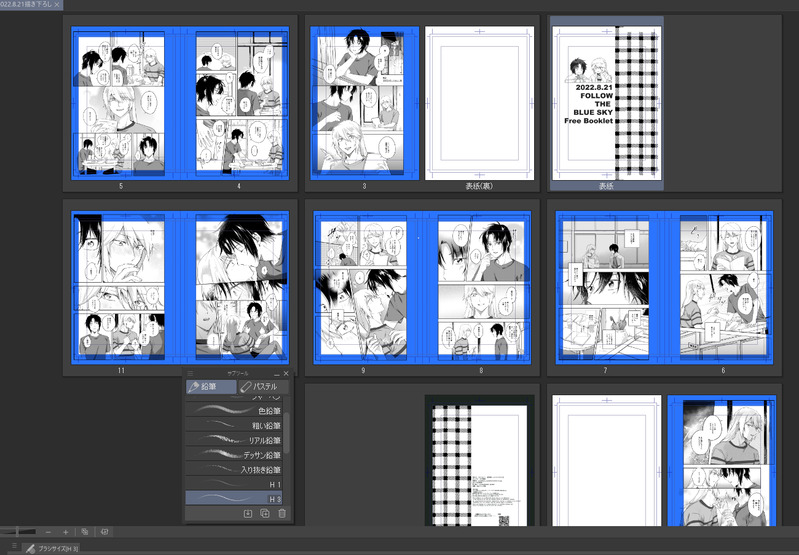799x555 pixels.
Task: Click the overlapping squares icon beside plus button
Action: click(85, 532)
